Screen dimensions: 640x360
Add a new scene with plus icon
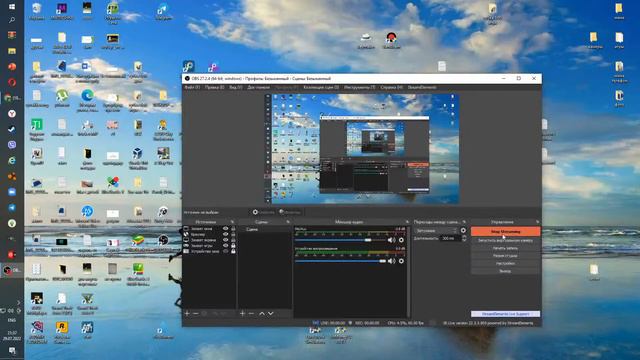[x=242, y=313]
